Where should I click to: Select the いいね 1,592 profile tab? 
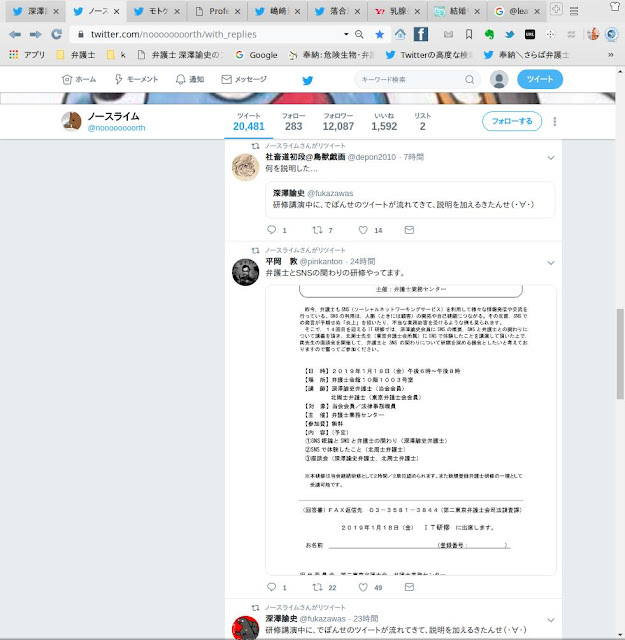(x=384, y=122)
